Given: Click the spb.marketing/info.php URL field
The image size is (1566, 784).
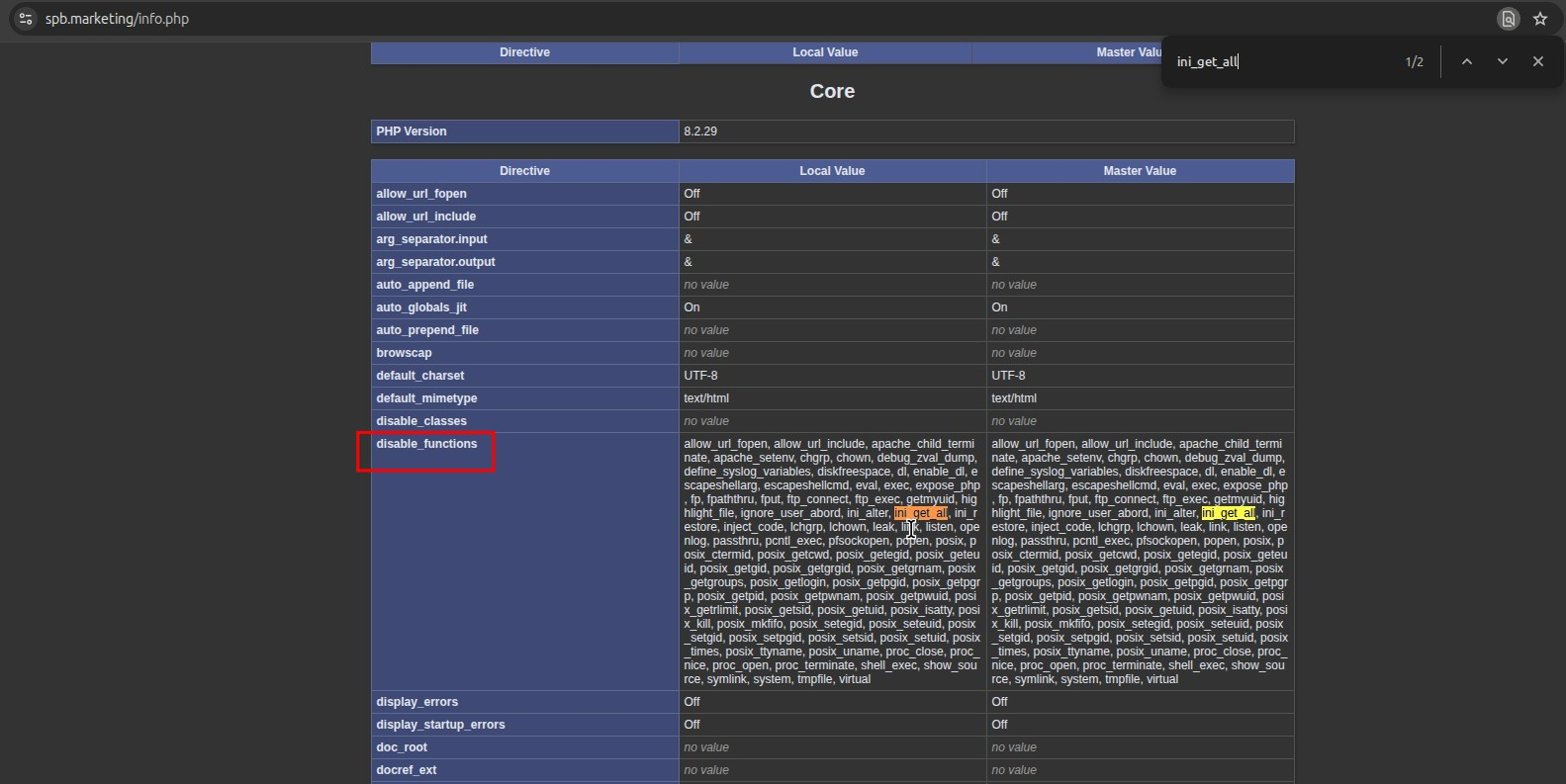Looking at the screenshot, I should coord(117,19).
